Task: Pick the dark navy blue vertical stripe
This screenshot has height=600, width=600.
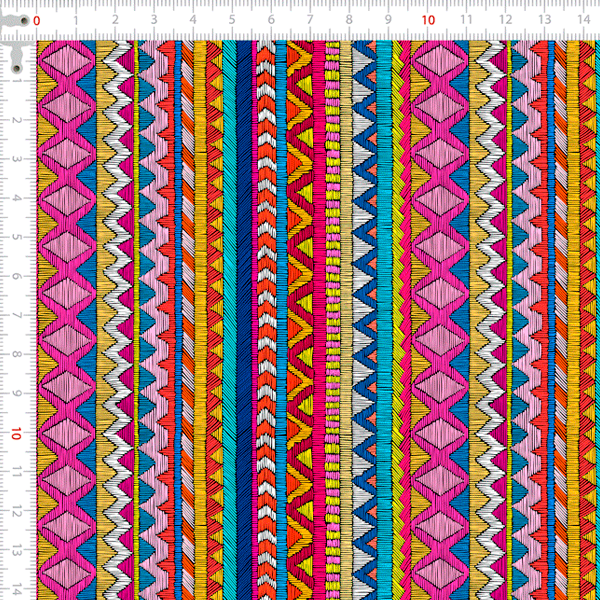Action: (x=246, y=300)
